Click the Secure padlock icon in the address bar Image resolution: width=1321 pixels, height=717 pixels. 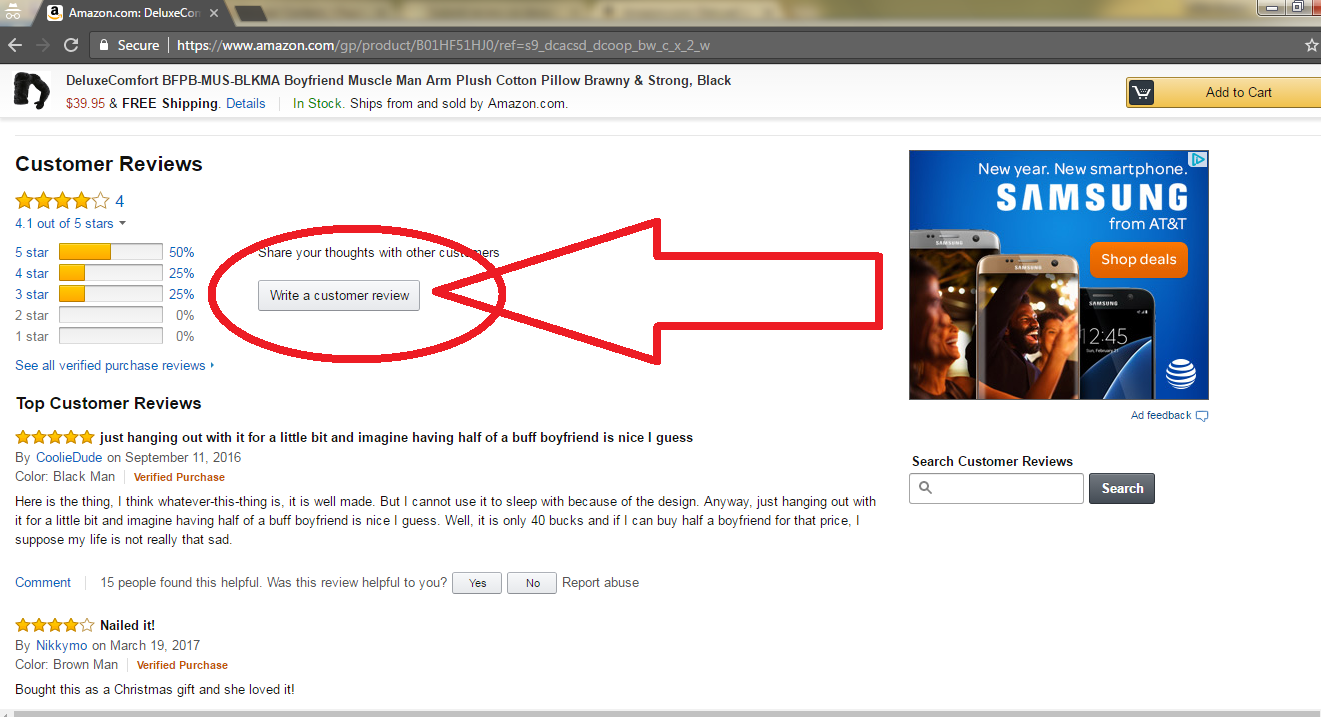pyautogui.click(x=103, y=45)
